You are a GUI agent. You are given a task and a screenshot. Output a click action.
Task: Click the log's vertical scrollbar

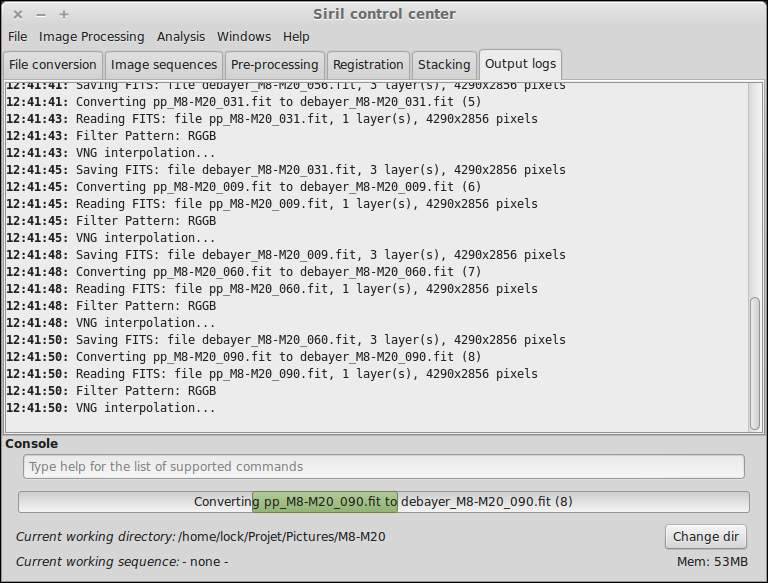click(x=755, y=360)
